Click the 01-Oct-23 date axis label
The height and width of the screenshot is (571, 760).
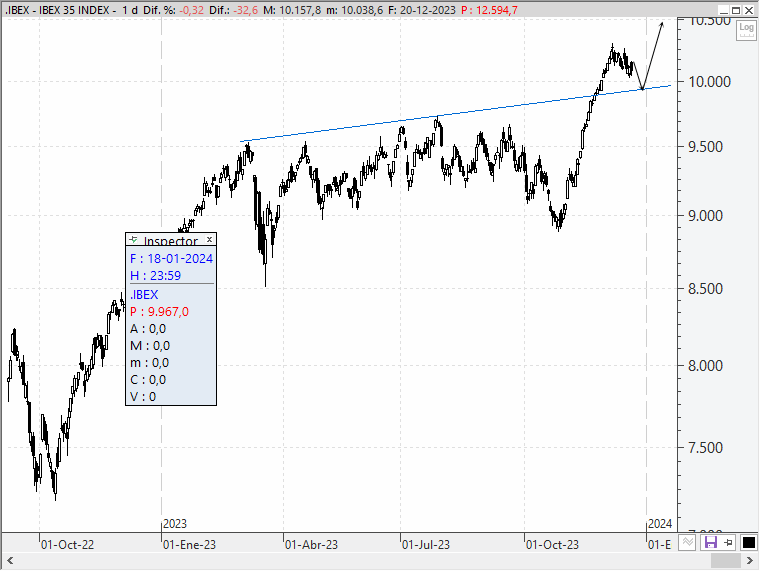click(552, 545)
